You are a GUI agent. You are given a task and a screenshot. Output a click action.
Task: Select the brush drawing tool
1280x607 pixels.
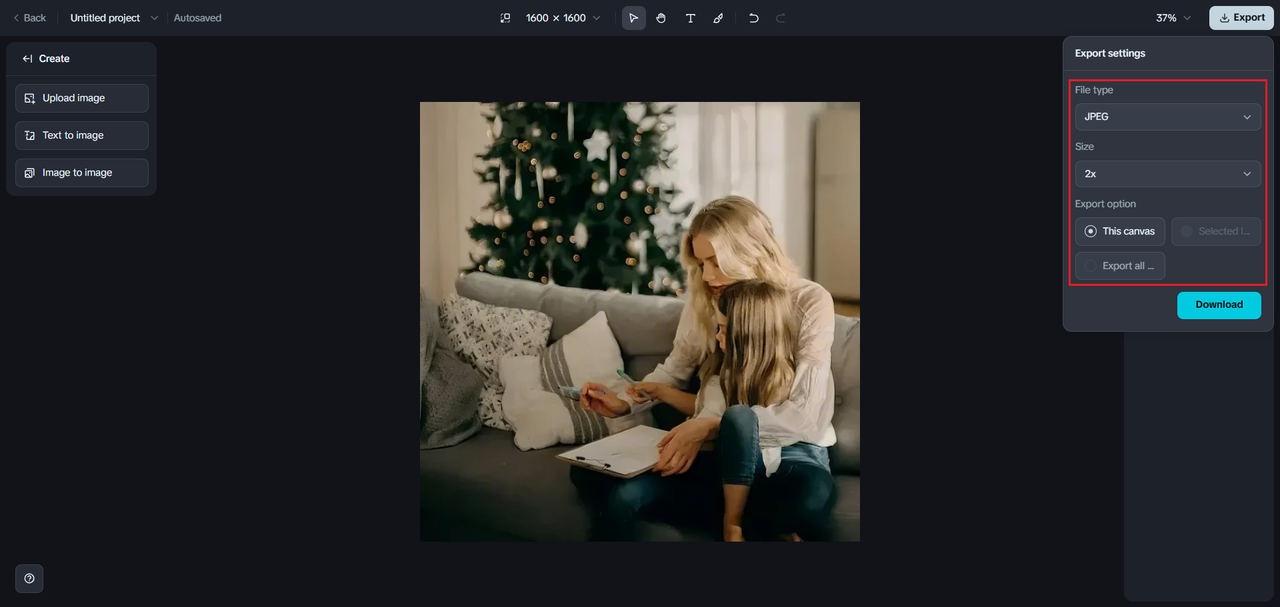tap(718, 18)
